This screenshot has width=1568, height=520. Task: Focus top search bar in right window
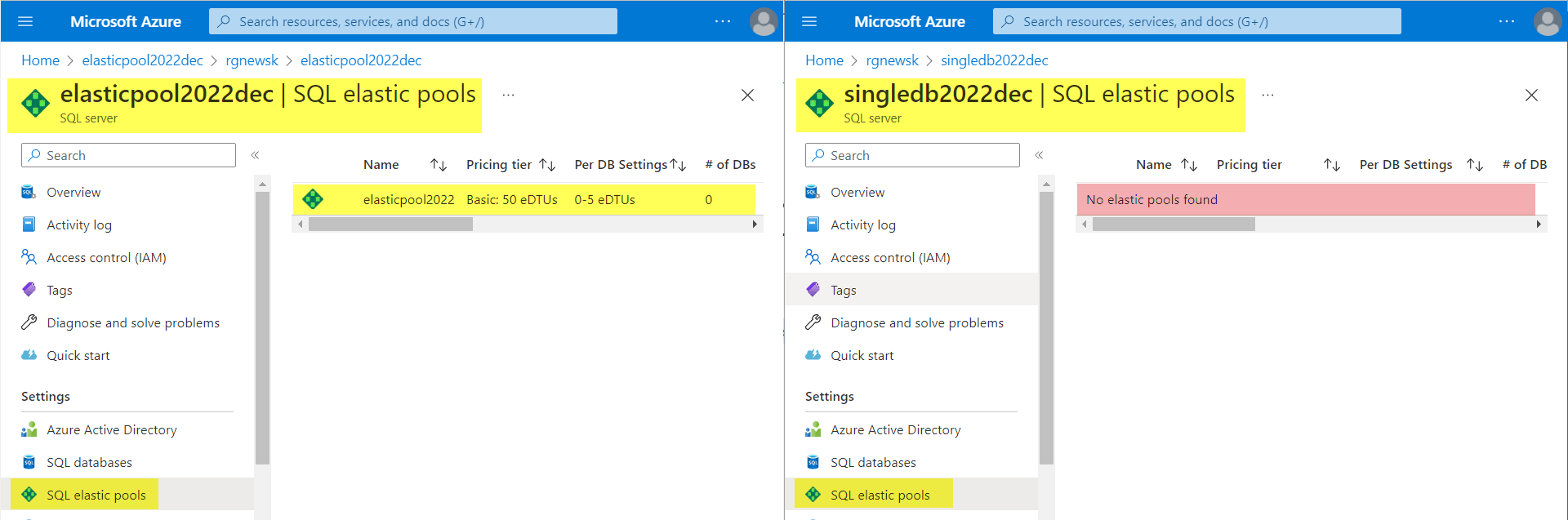(x=1197, y=21)
